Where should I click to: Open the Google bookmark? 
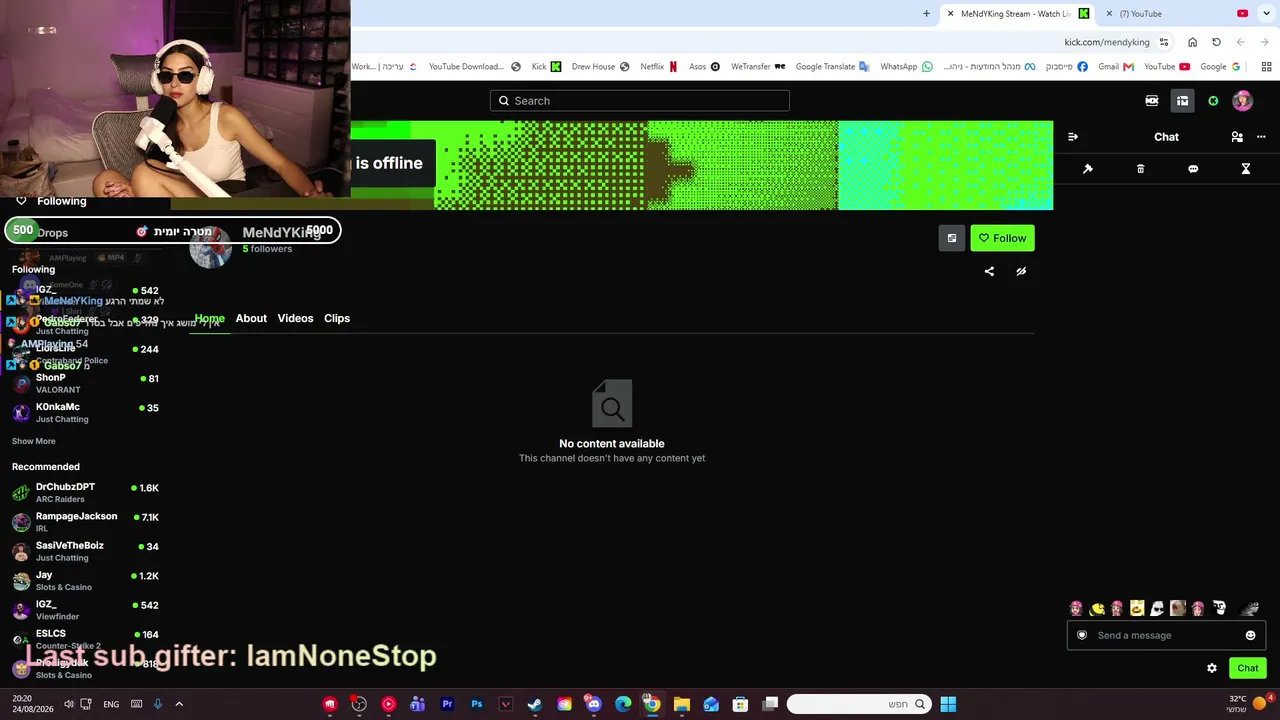1220,67
